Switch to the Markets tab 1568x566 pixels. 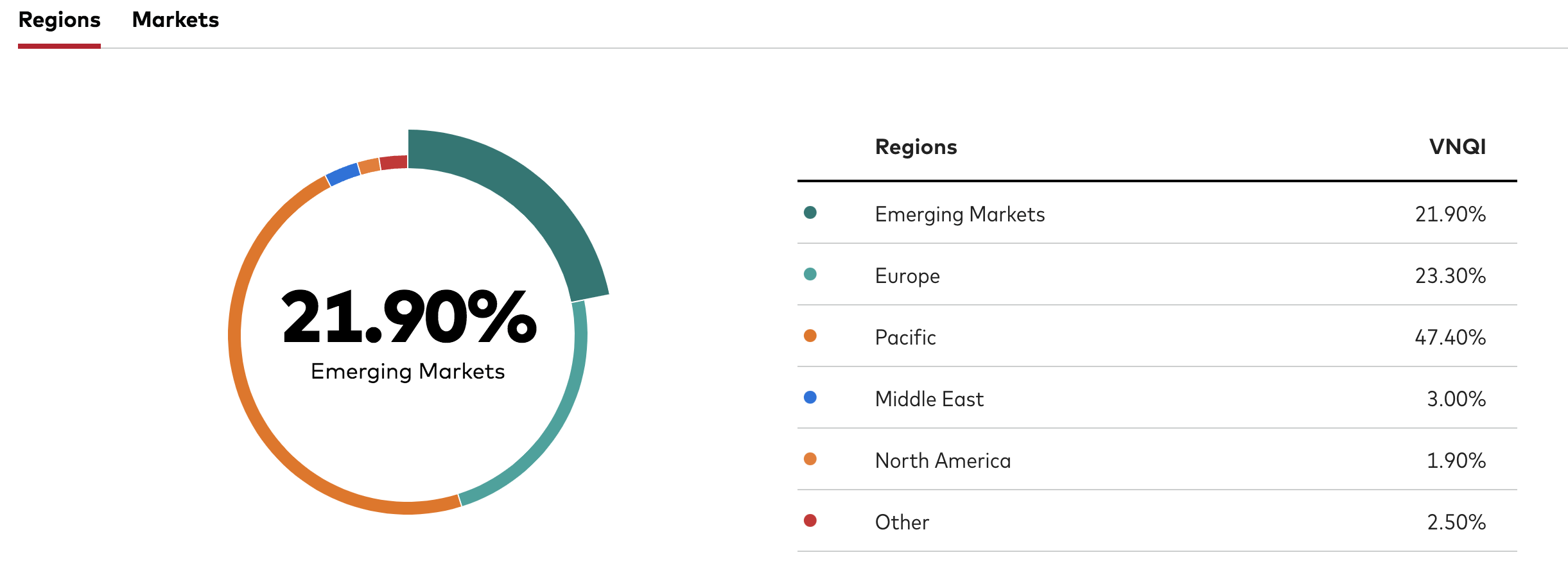[x=175, y=21]
